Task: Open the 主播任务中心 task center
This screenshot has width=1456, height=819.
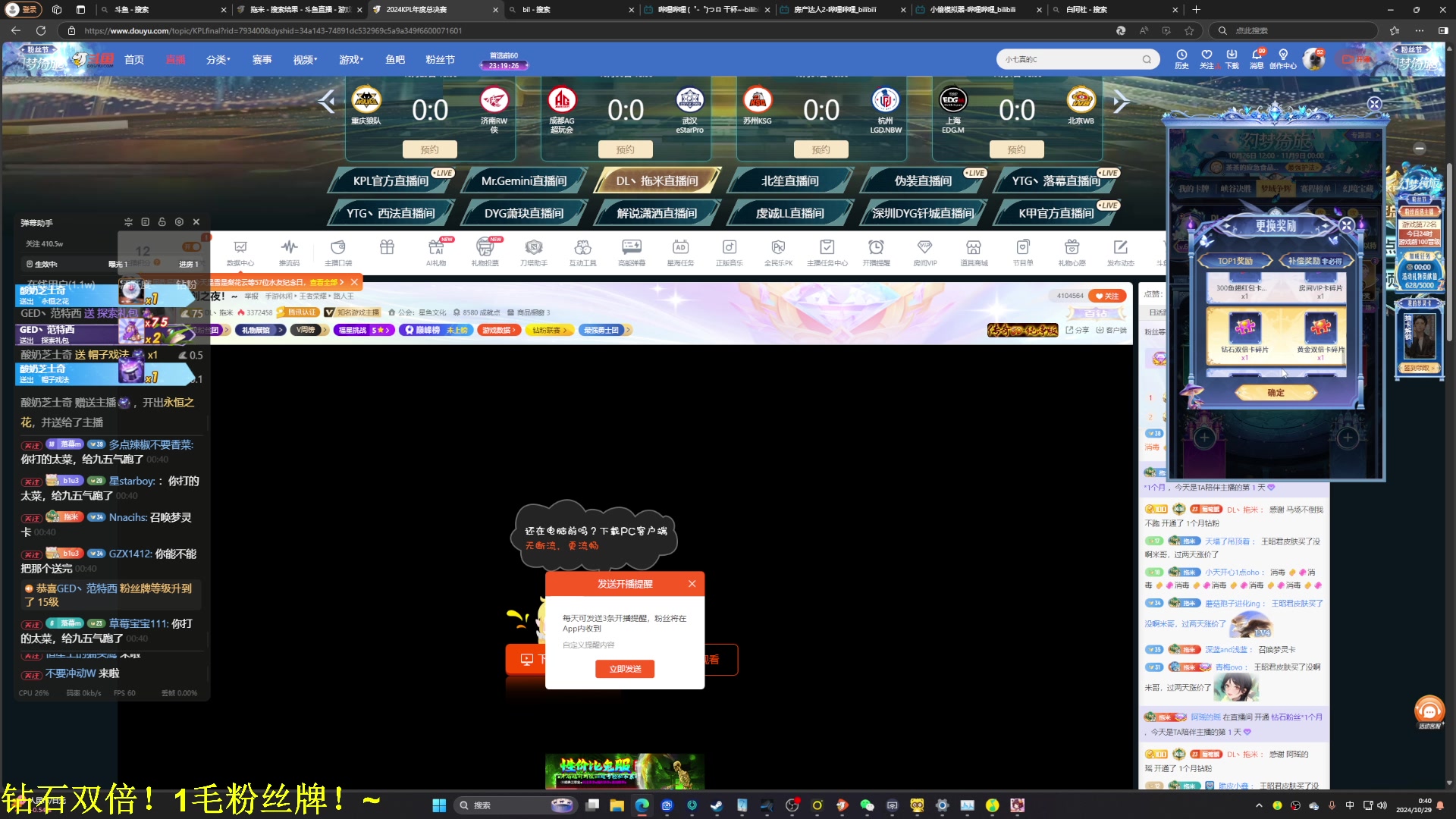Action: (827, 253)
